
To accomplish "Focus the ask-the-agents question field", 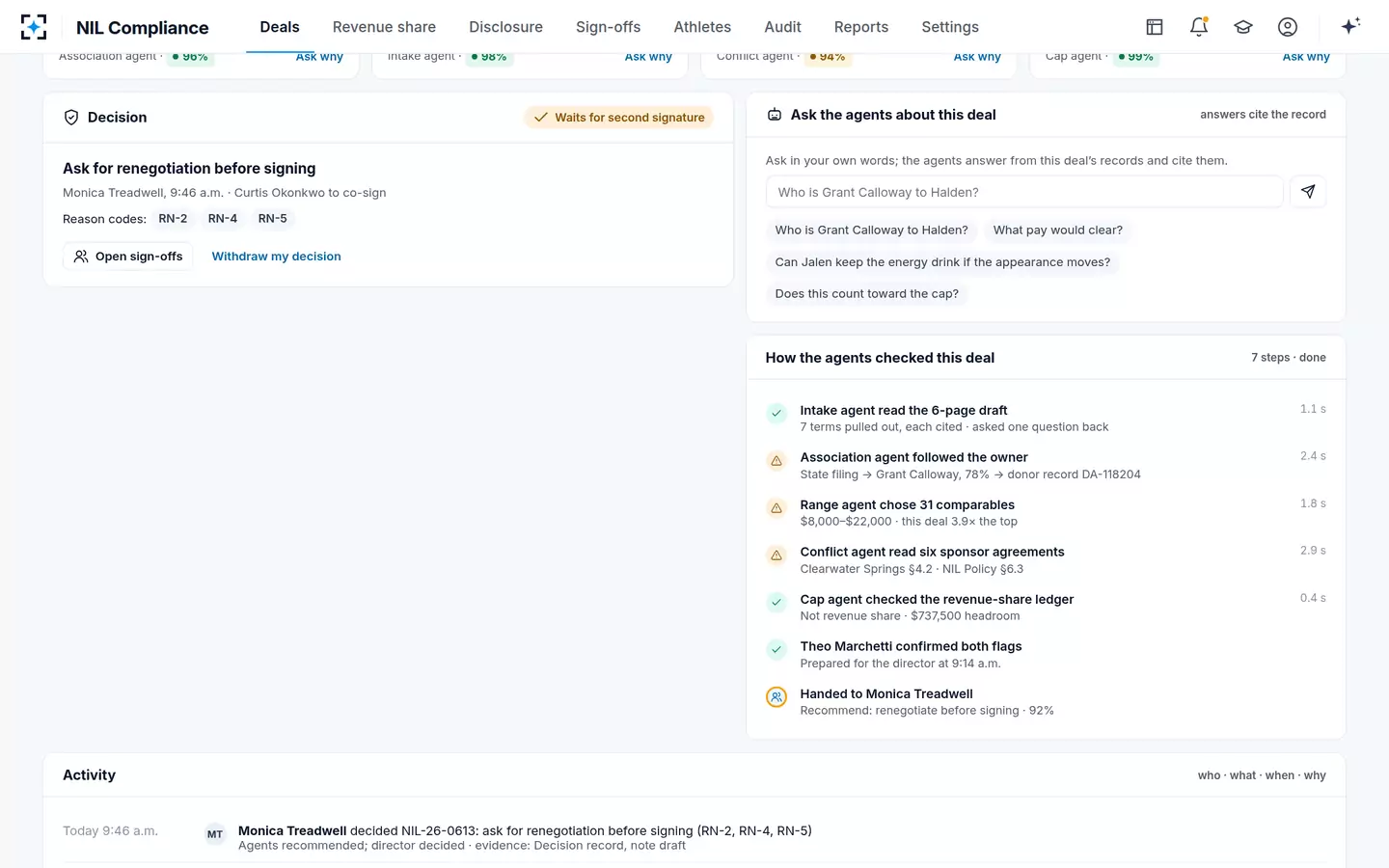I will coord(1024,192).
